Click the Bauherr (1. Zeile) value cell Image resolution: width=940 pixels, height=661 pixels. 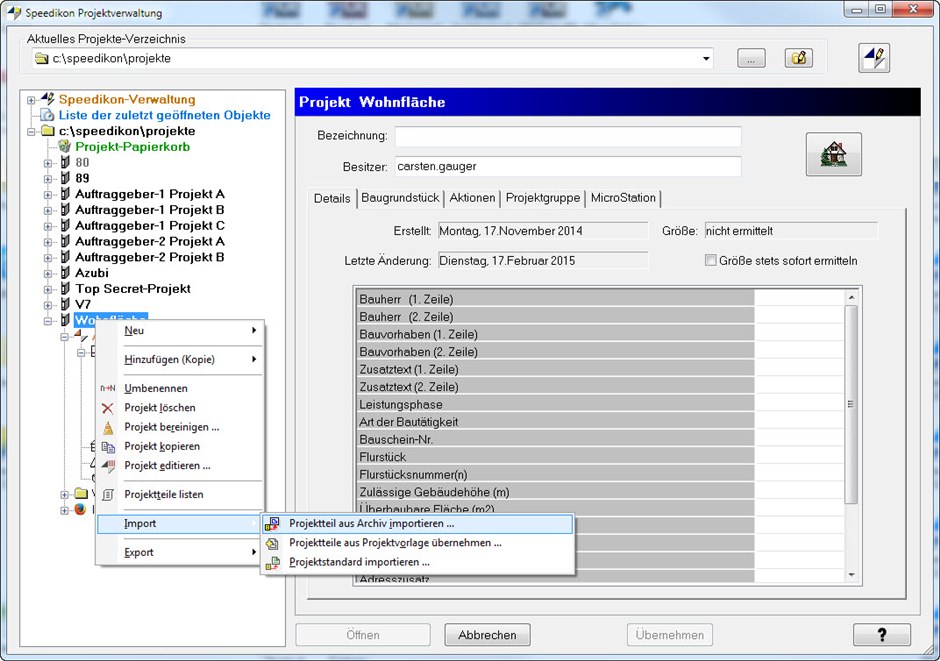[799, 298]
